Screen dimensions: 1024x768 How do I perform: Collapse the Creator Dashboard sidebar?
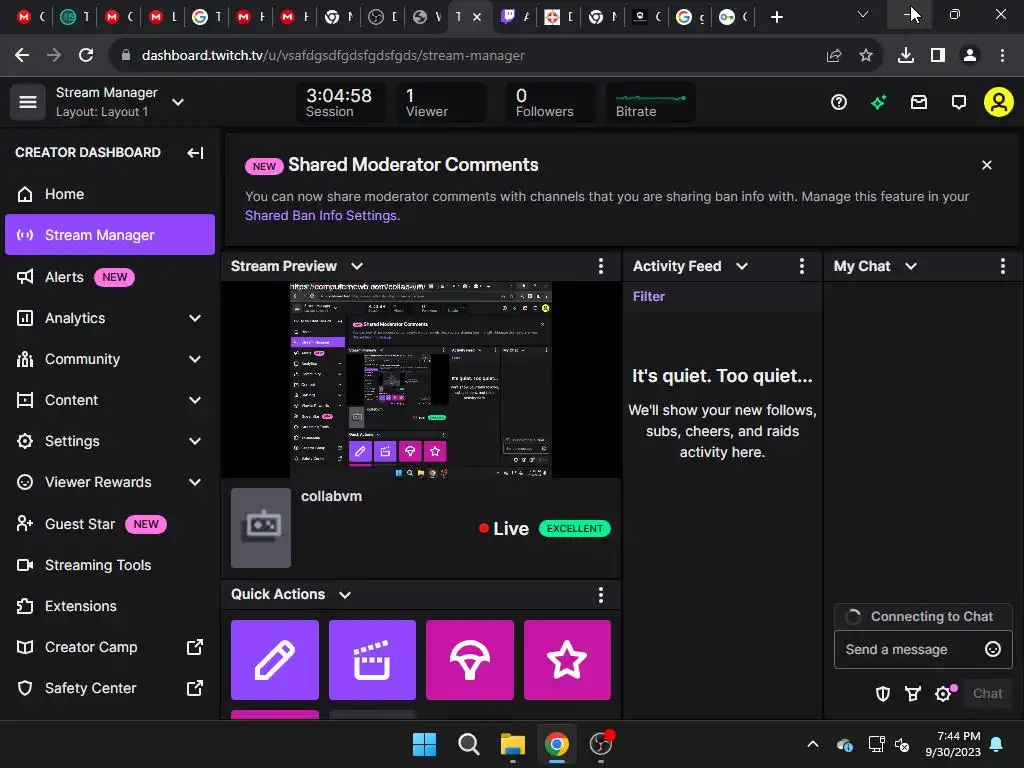195,153
